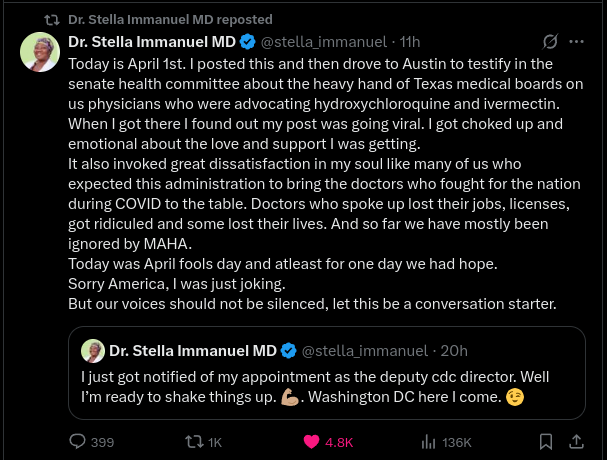
Task: Toggle bookmark on this post
Action: [x=546, y=441]
